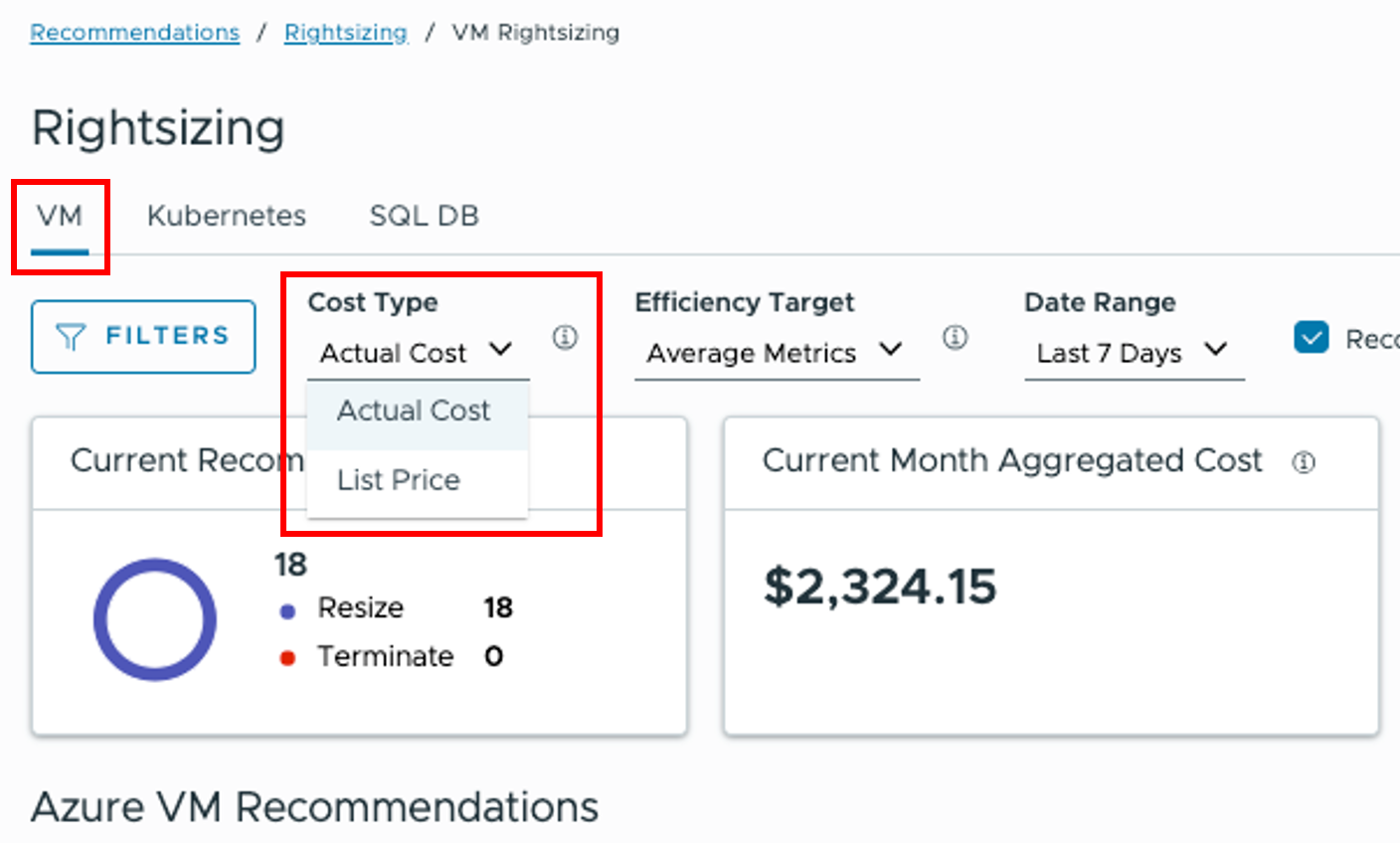Click the info icon beside Efficiency Target
Viewport: 1400px width, 843px height.
[956, 338]
